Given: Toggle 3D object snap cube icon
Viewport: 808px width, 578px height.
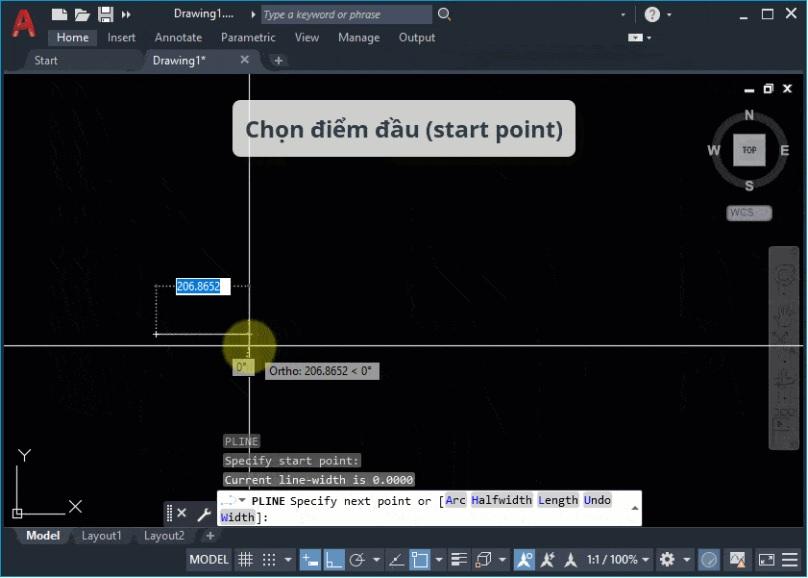Looking at the screenshot, I should 483,560.
